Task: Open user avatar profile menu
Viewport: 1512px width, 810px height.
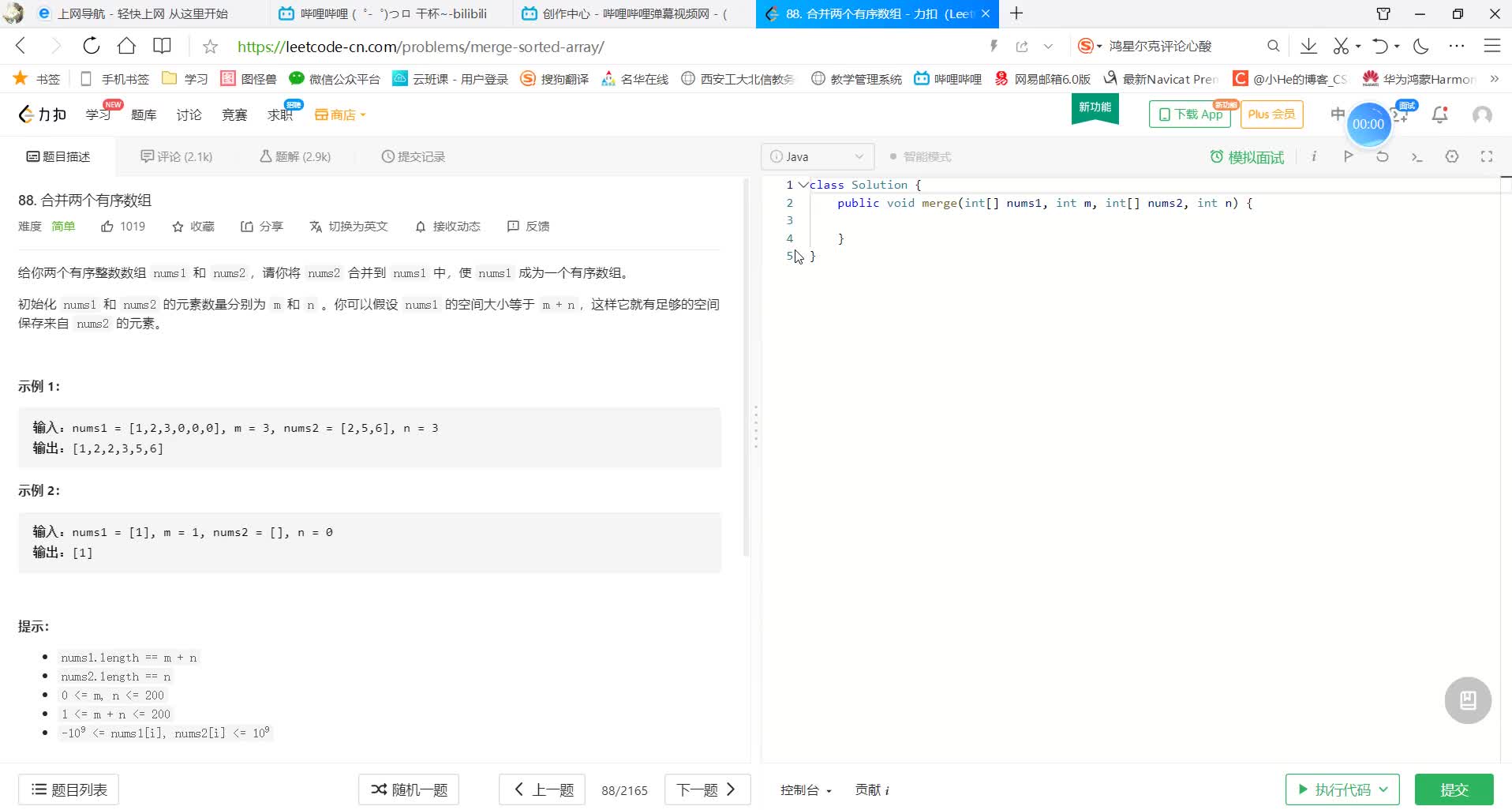Action: click(x=1483, y=114)
